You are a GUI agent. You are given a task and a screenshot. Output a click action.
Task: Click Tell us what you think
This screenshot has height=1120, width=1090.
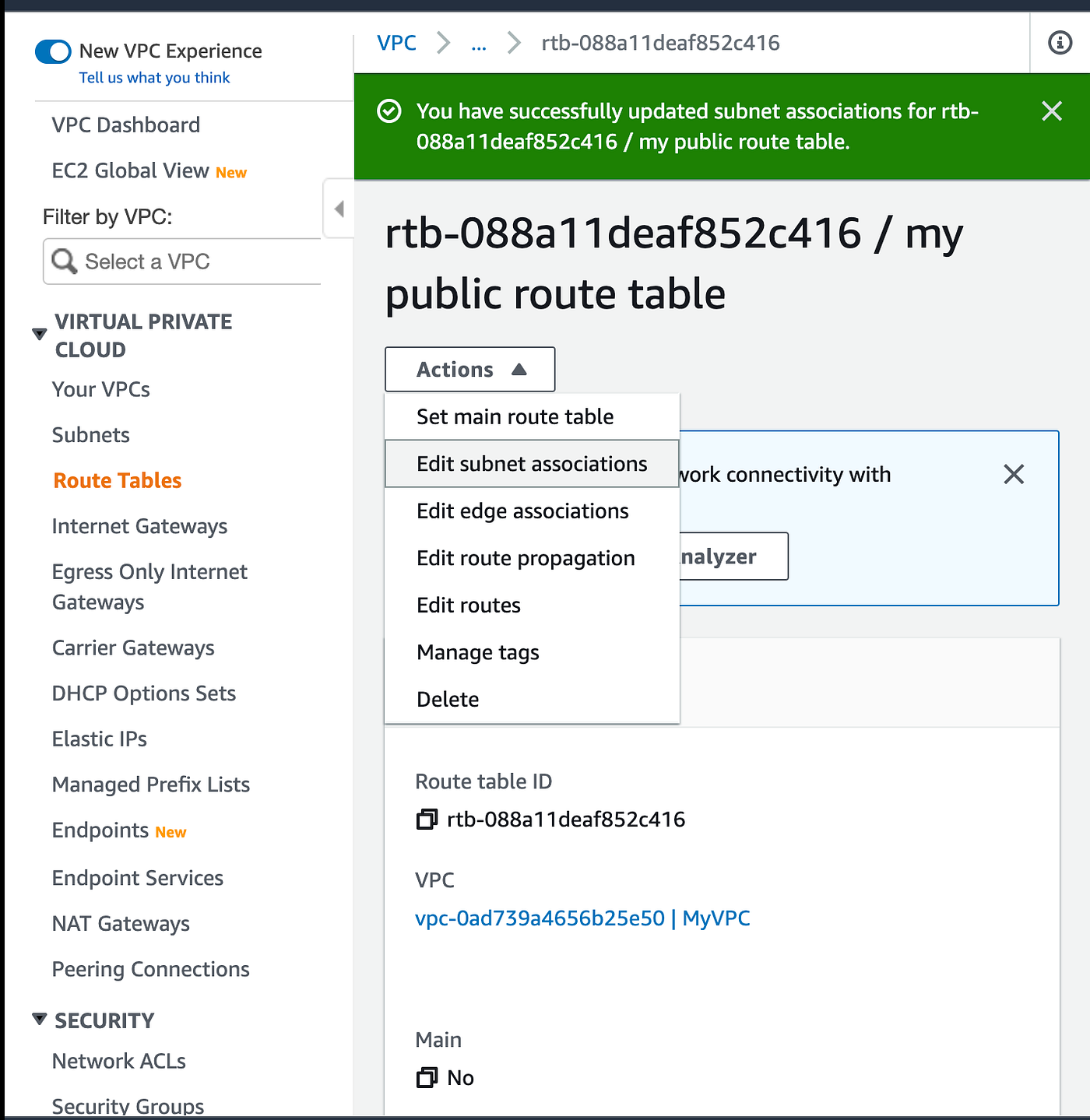pyautogui.click(x=153, y=77)
